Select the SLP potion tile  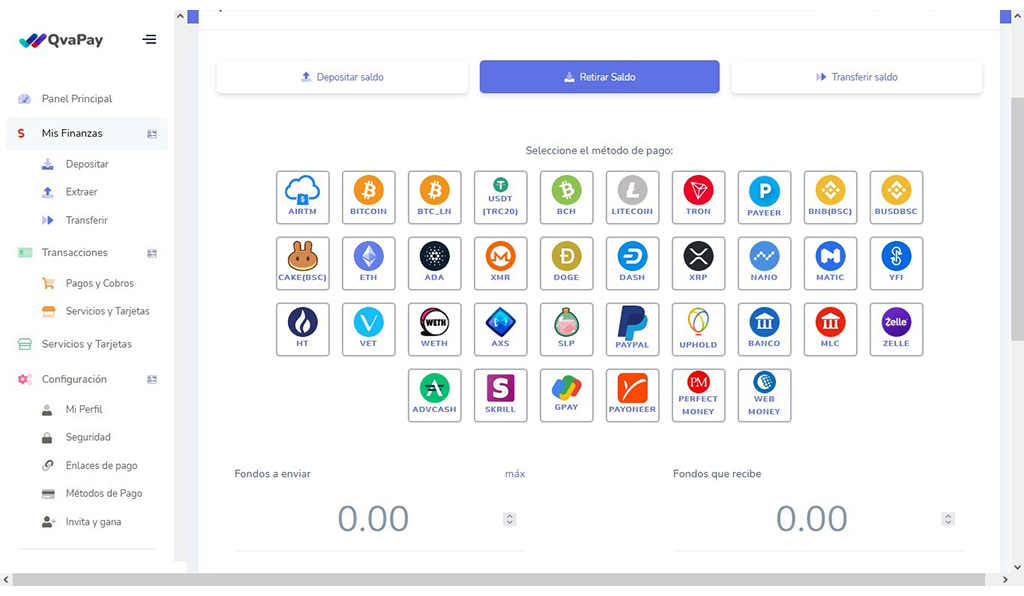pyautogui.click(x=566, y=329)
